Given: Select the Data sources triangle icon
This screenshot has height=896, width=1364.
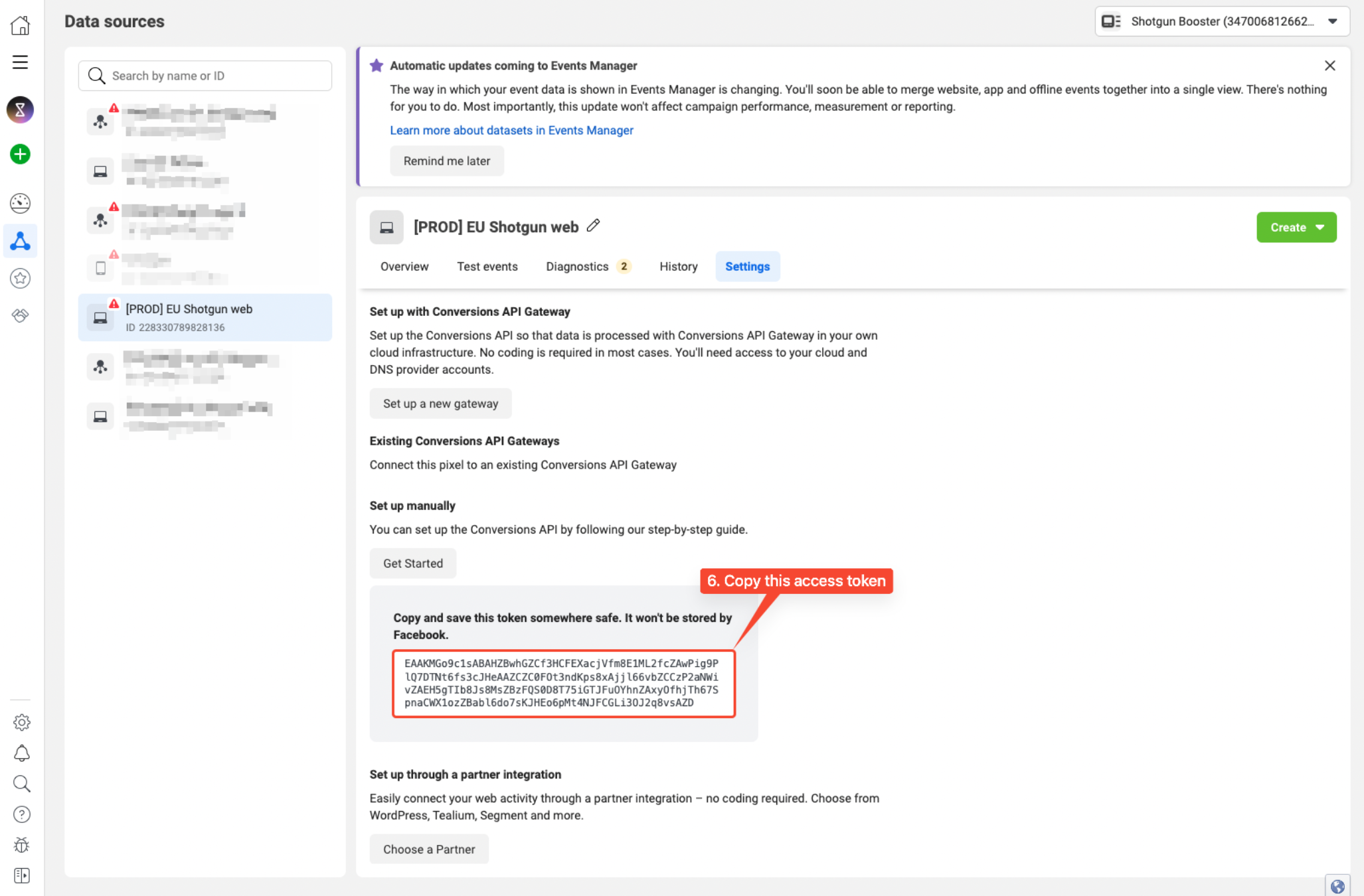Looking at the screenshot, I should [21, 241].
